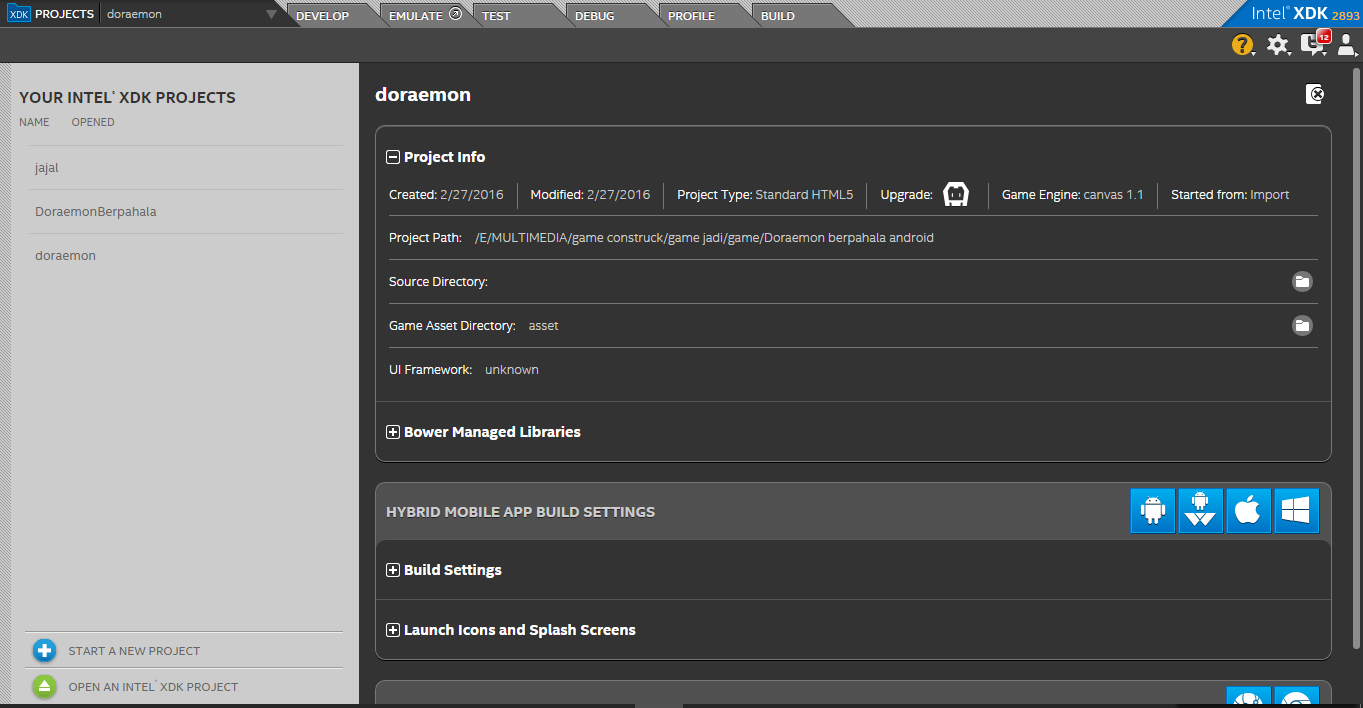Click the Project Type: Standard HTML5 text

click(765, 195)
